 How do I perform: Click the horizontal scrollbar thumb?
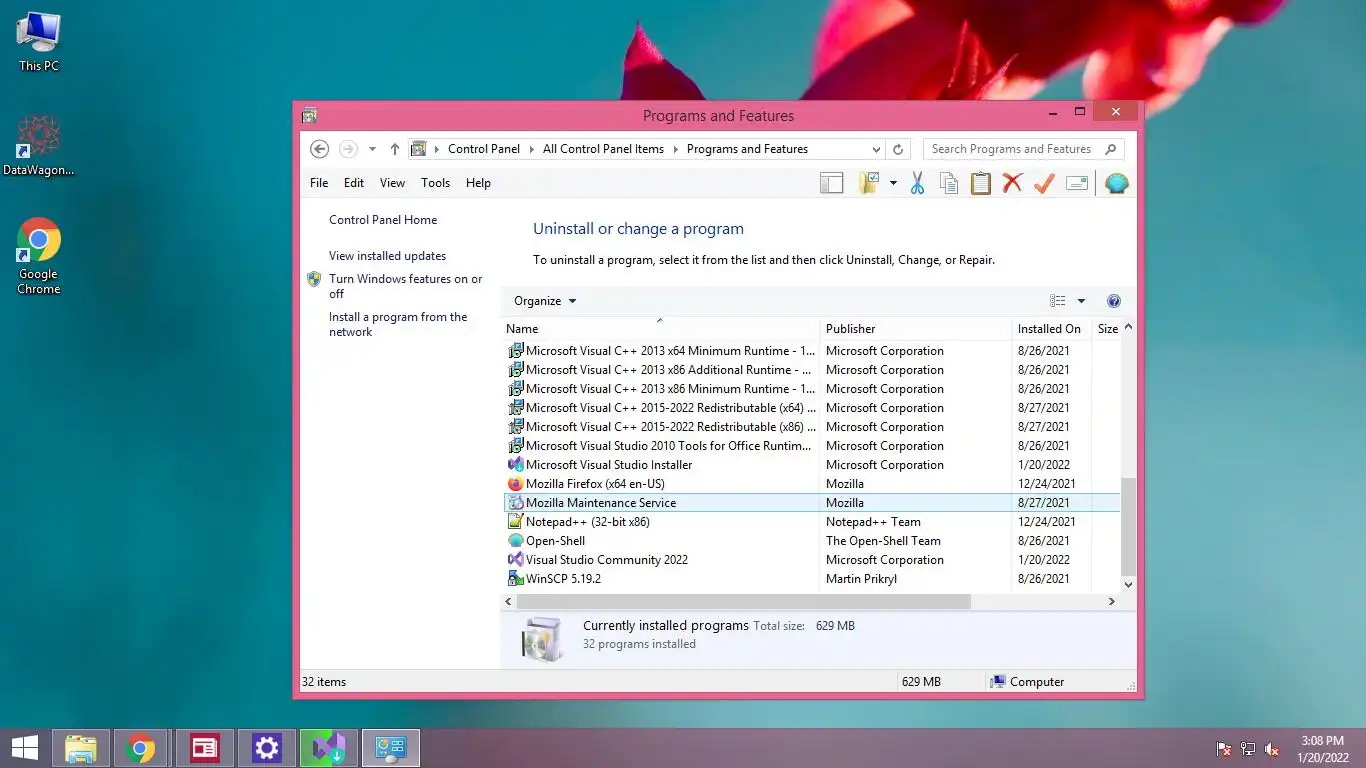pos(744,602)
